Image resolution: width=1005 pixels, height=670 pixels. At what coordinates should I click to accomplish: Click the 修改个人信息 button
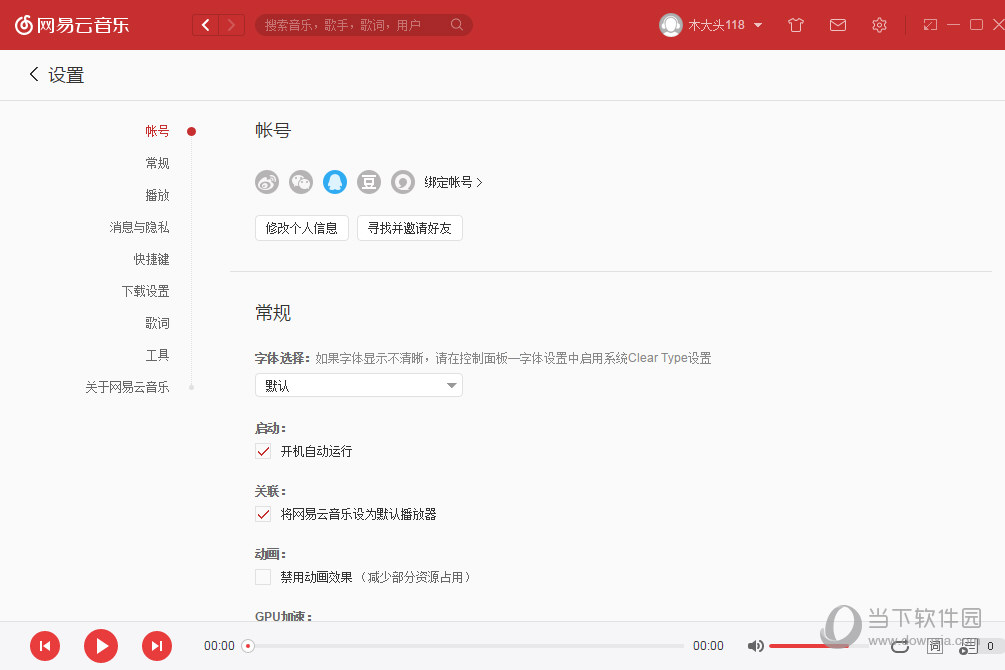pyautogui.click(x=301, y=228)
